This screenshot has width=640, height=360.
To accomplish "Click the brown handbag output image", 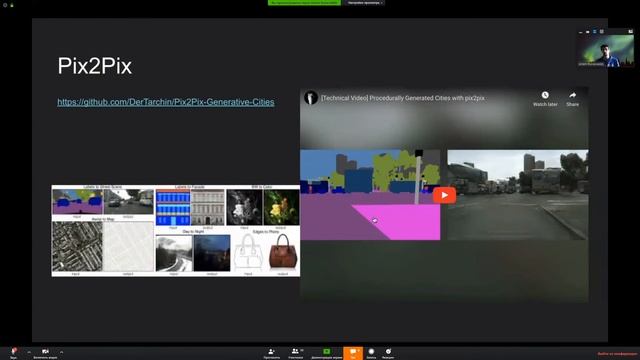I will coord(283,252).
